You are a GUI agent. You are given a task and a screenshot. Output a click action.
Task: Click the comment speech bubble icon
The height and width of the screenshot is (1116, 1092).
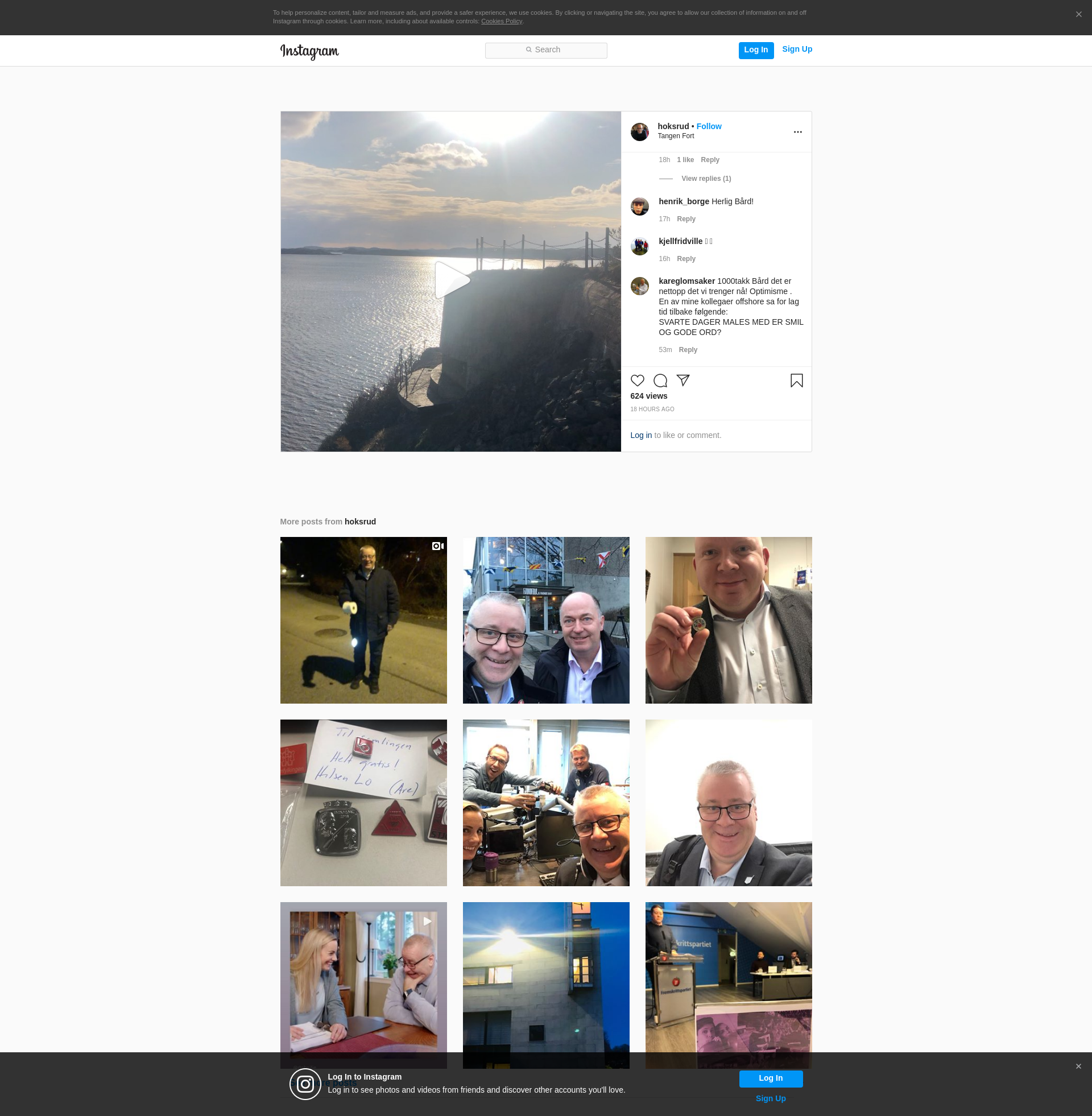tap(660, 381)
